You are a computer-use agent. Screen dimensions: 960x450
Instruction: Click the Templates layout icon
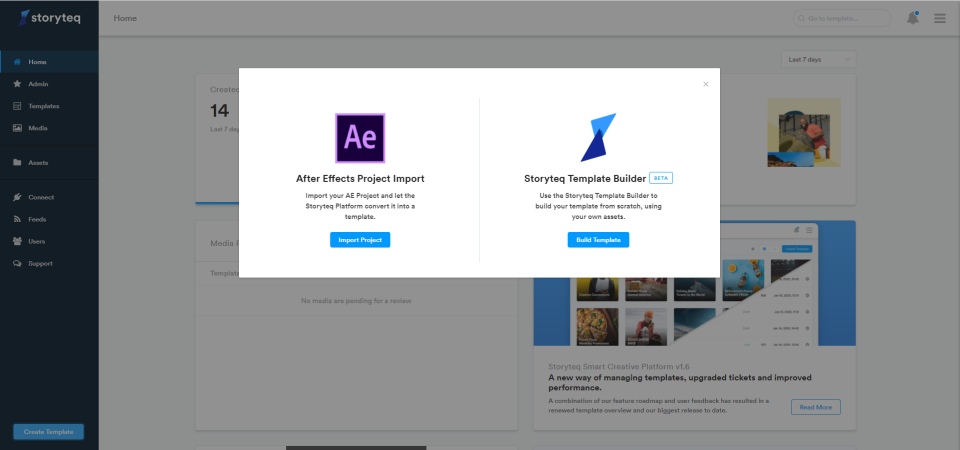point(18,106)
